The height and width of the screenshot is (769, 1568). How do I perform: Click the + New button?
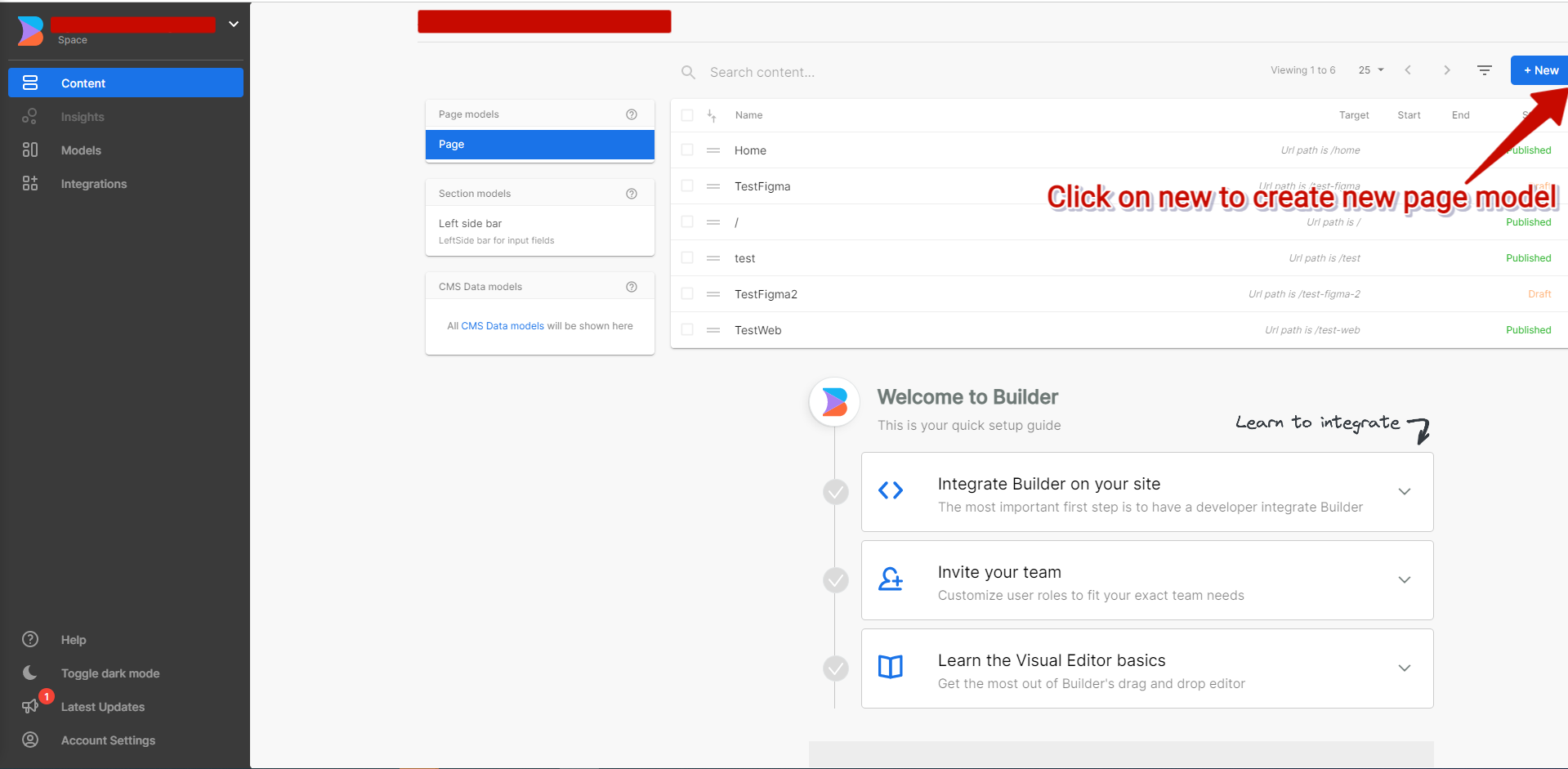[1539, 70]
